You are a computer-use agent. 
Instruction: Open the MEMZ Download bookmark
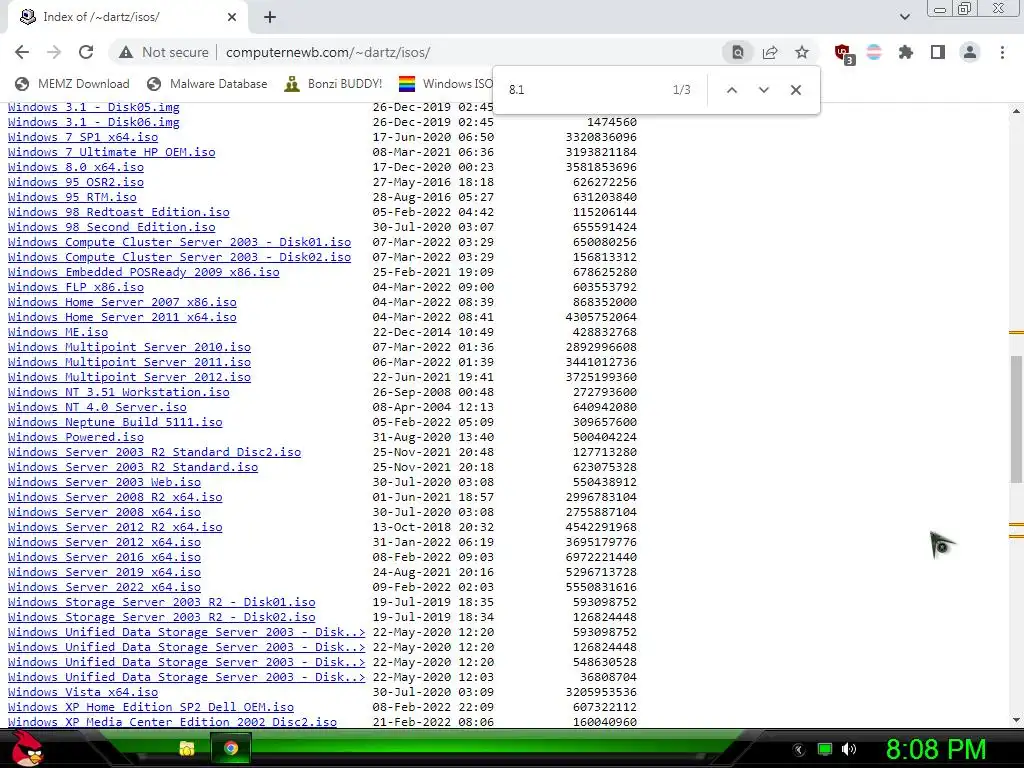click(x=72, y=84)
